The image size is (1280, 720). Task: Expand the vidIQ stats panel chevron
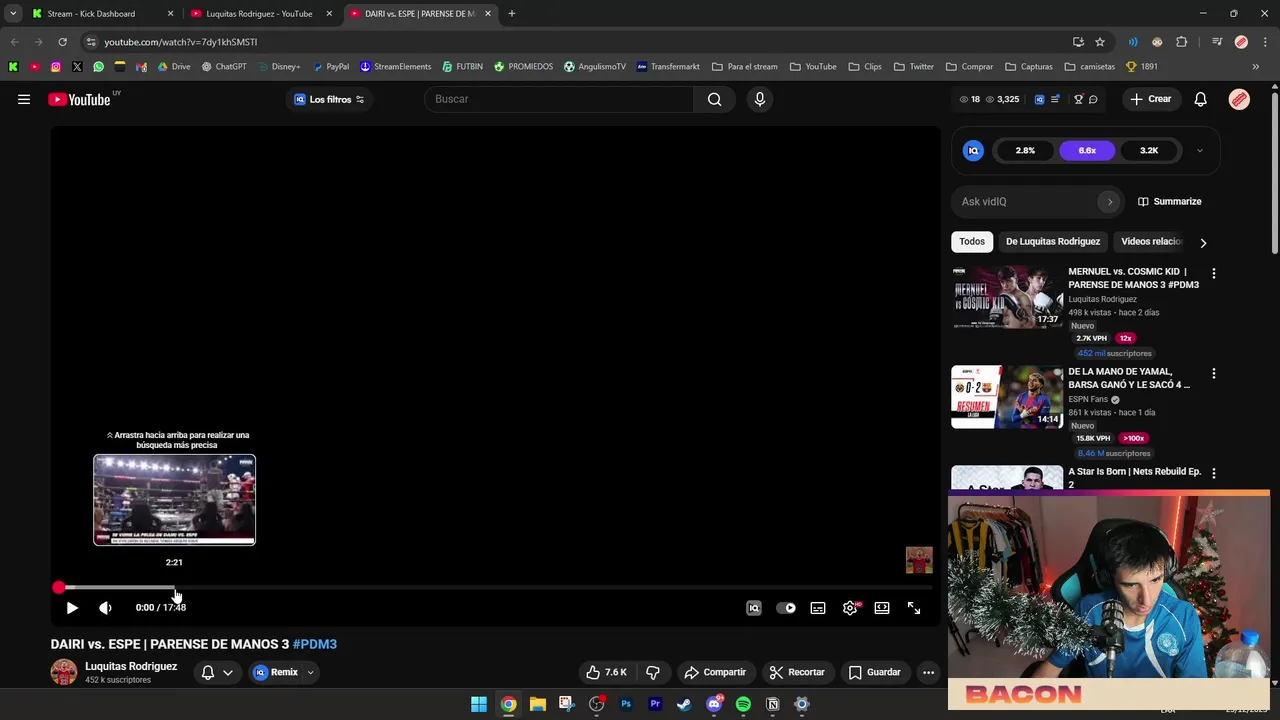pos(1200,151)
